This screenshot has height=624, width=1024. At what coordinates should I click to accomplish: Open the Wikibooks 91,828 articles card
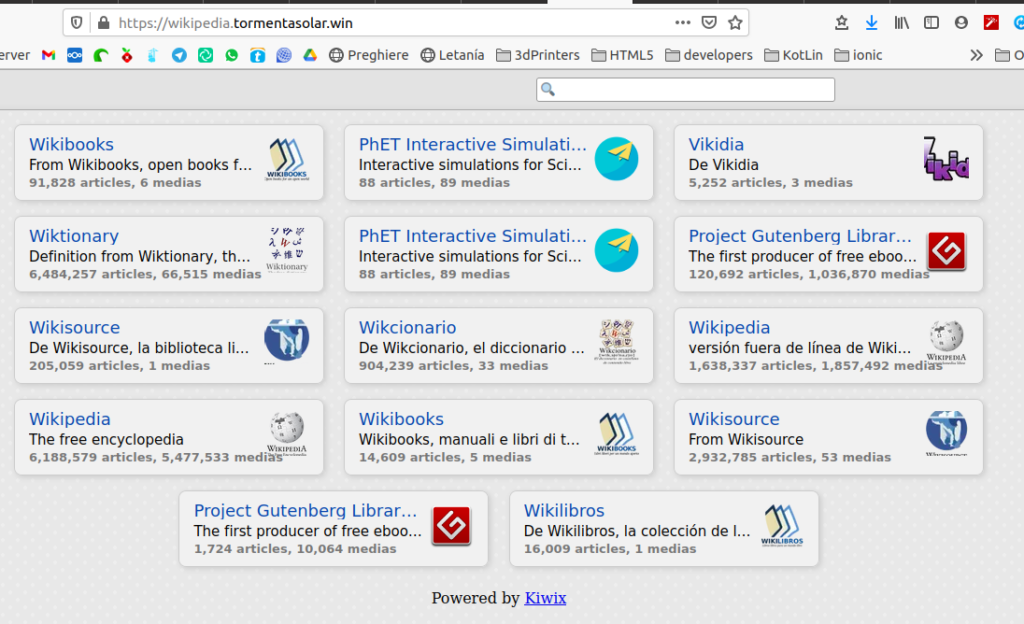point(168,163)
